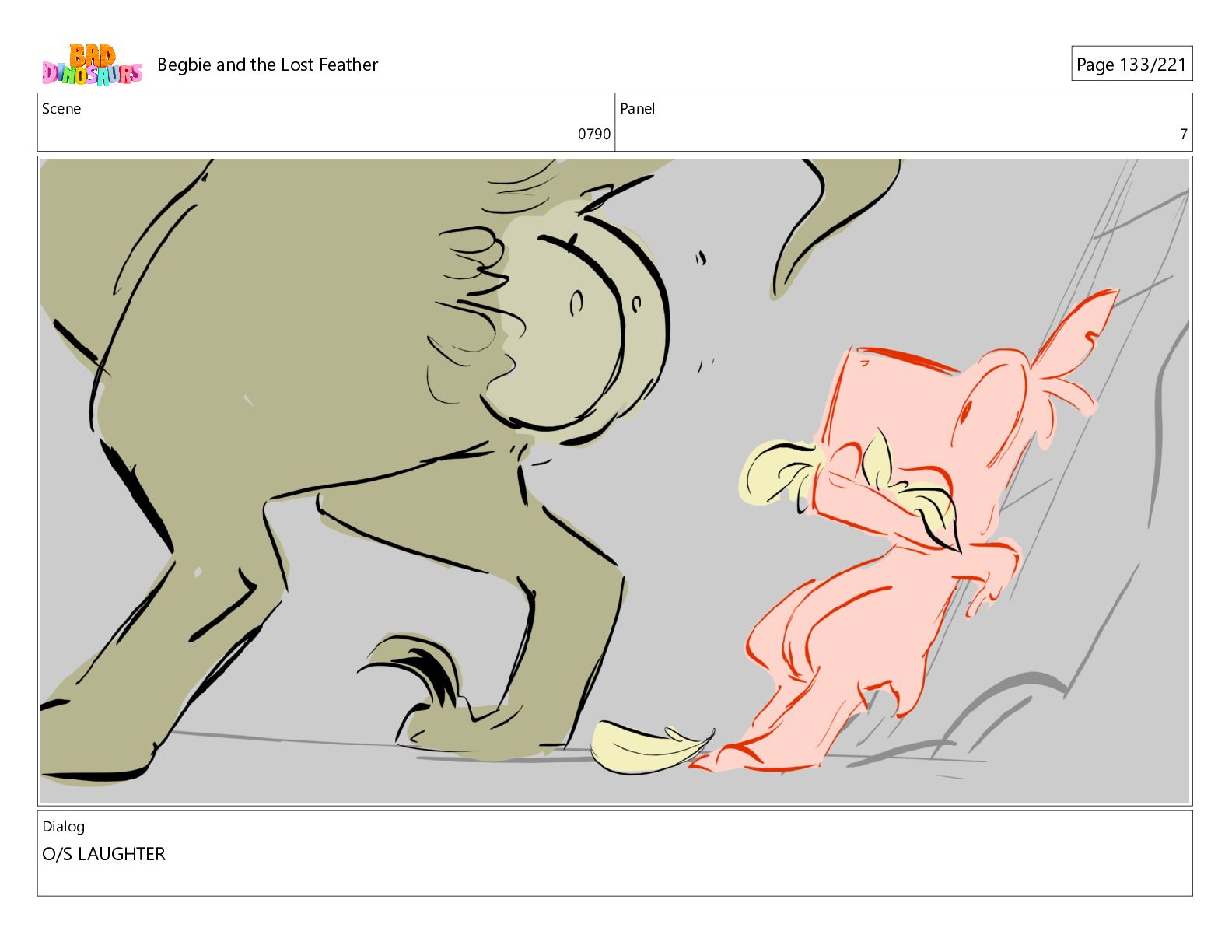Click the 'Dialog' label

click(x=64, y=827)
